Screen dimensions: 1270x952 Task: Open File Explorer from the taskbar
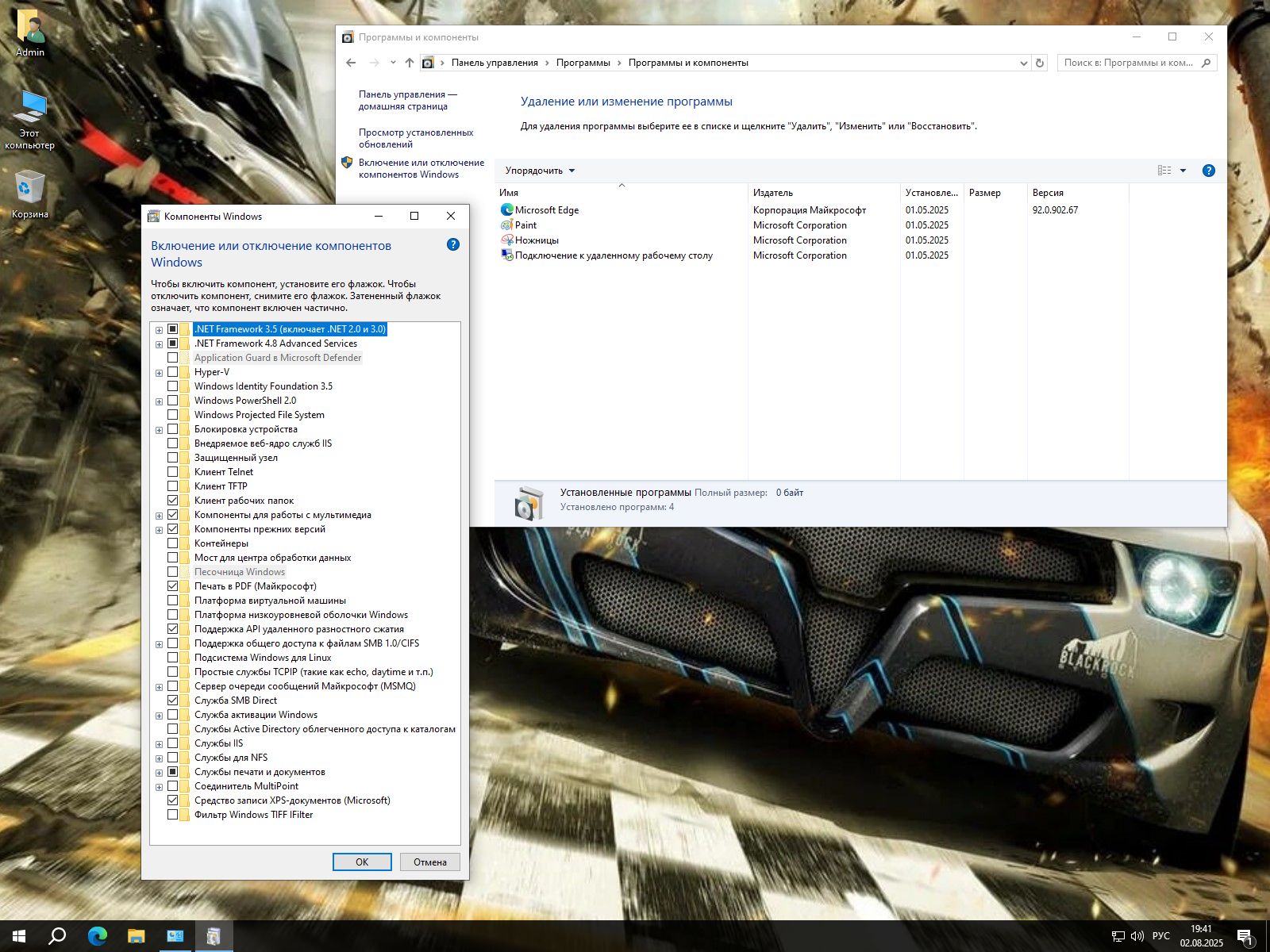(x=136, y=936)
